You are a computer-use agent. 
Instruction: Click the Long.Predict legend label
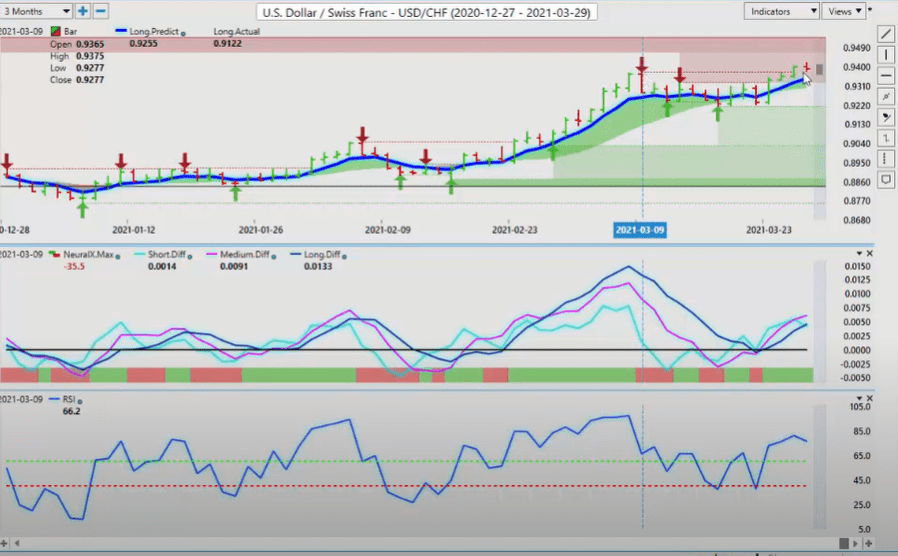[x=154, y=31]
